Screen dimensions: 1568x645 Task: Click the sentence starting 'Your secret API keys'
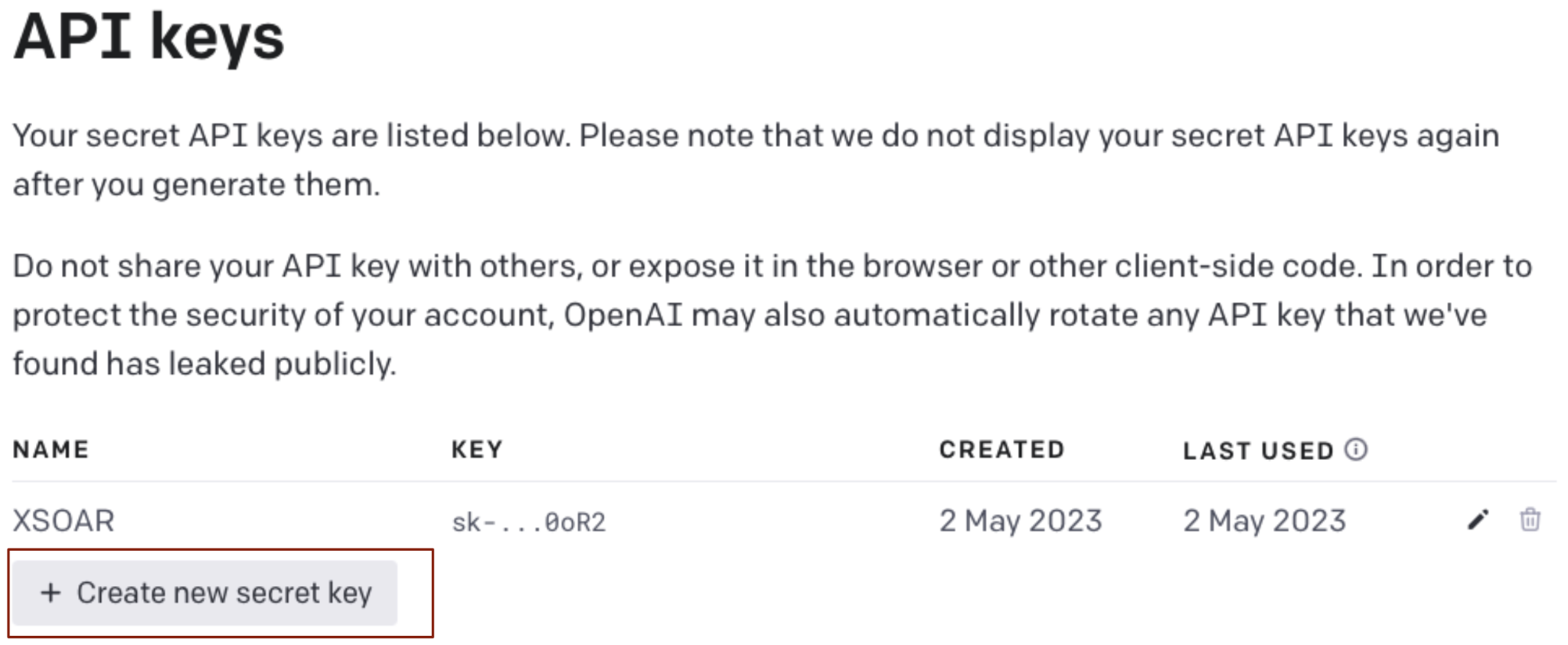point(292,135)
